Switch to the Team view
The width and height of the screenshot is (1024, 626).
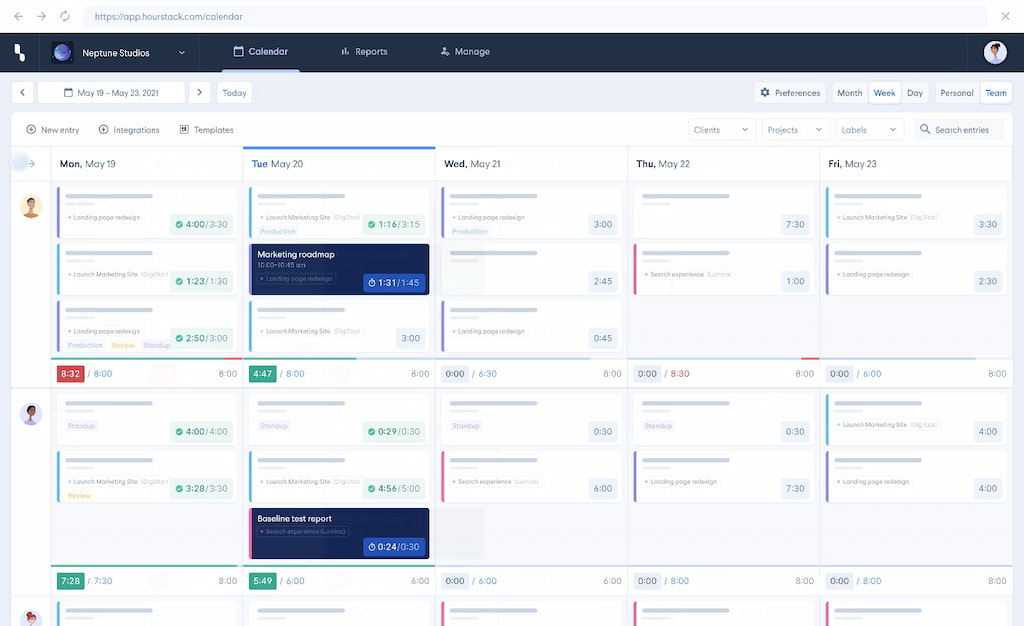point(996,92)
